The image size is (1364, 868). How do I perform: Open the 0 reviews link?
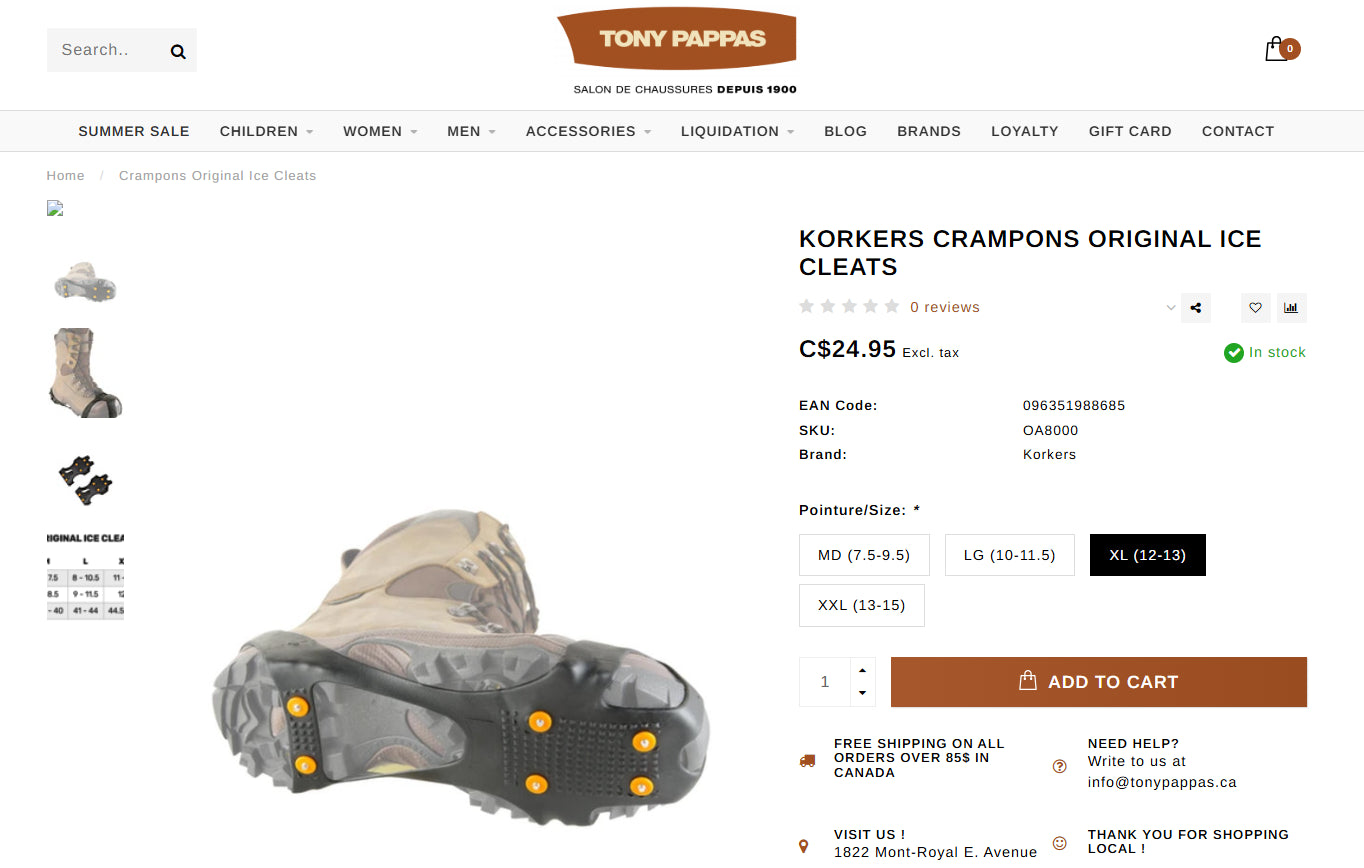tap(944, 307)
